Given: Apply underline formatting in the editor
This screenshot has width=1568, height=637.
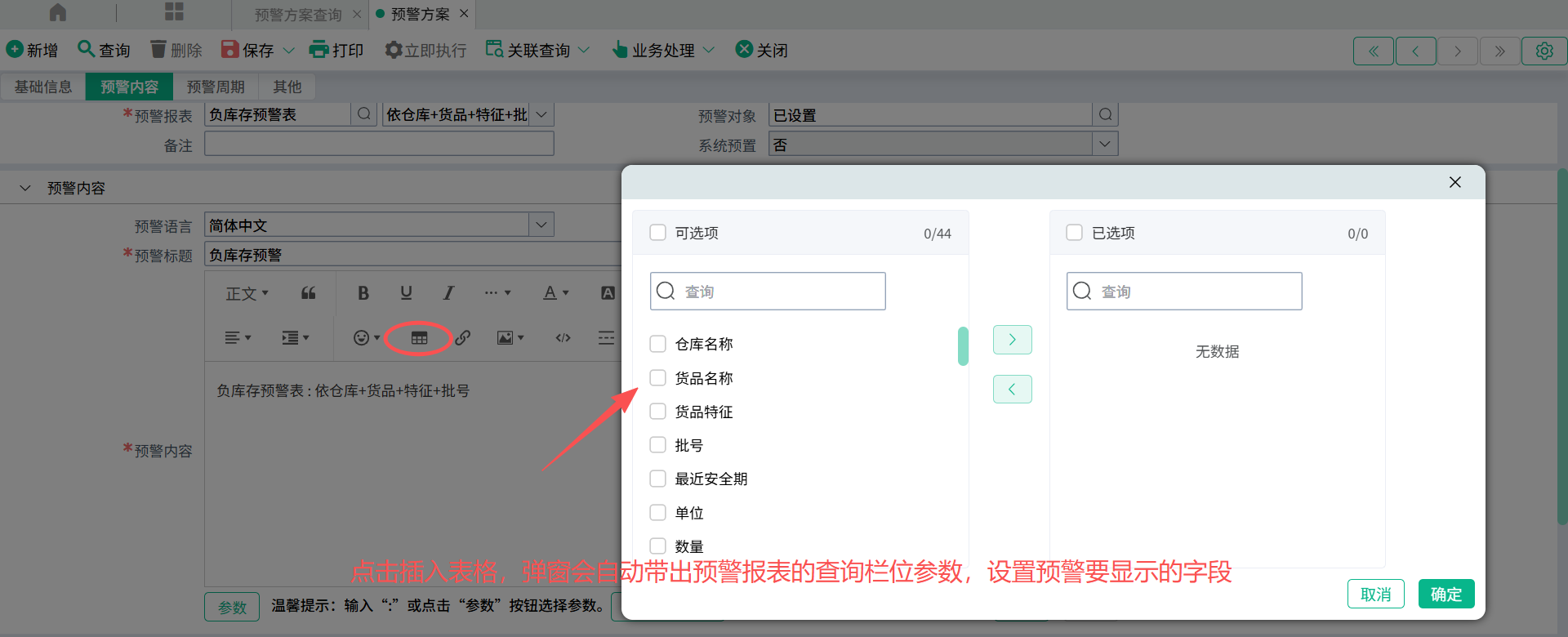Looking at the screenshot, I should pos(406,293).
